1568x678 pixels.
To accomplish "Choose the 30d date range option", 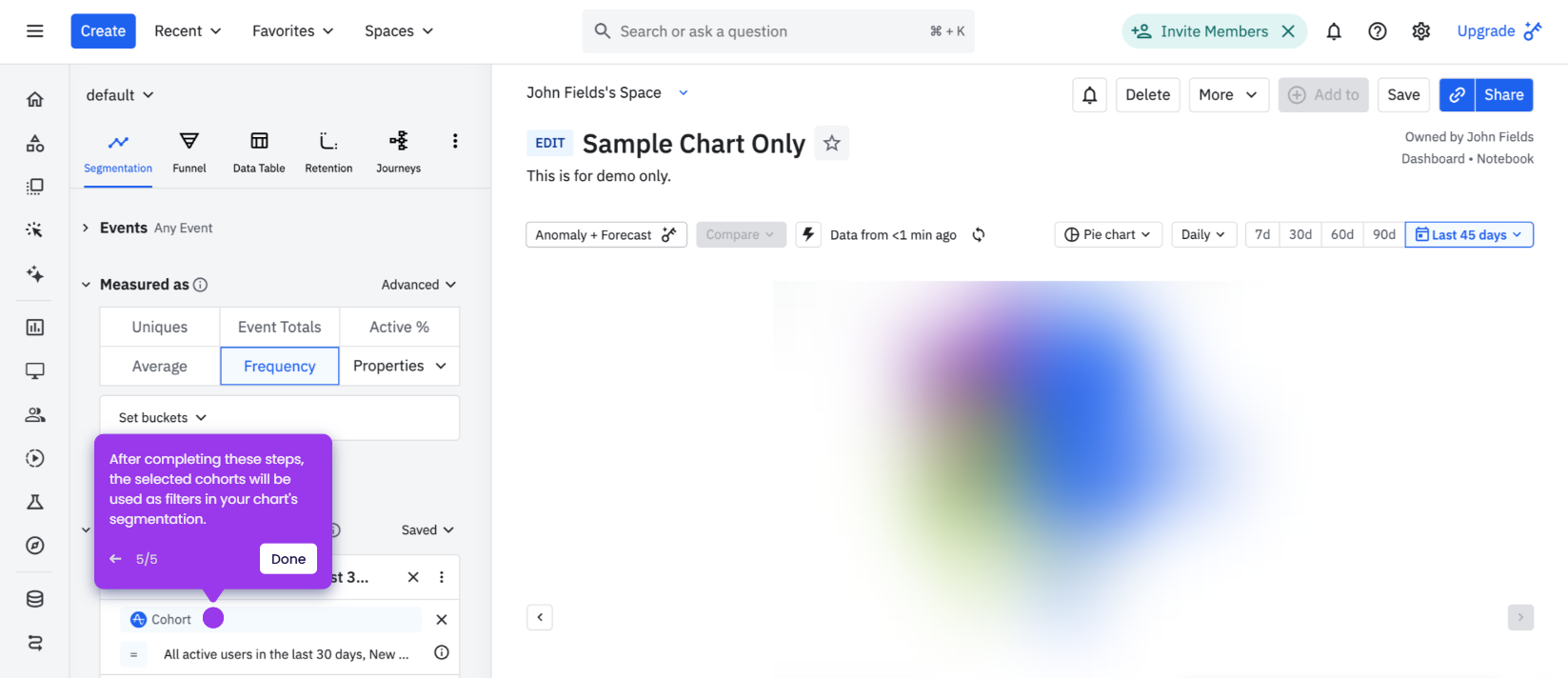I will click(x=1300, y=234).
